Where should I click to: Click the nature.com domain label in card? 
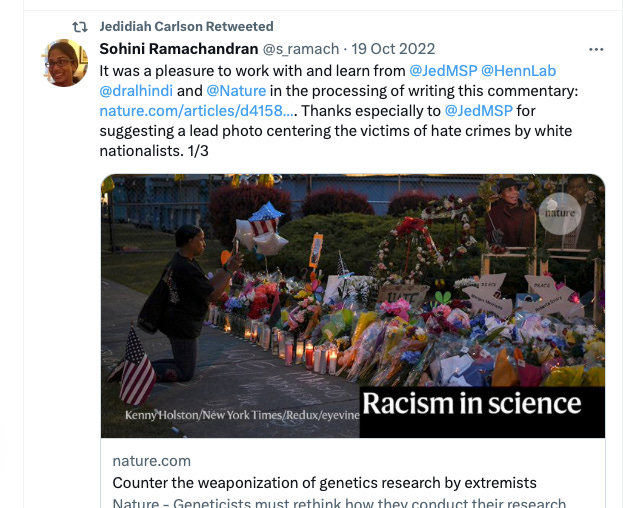point(152,461)
